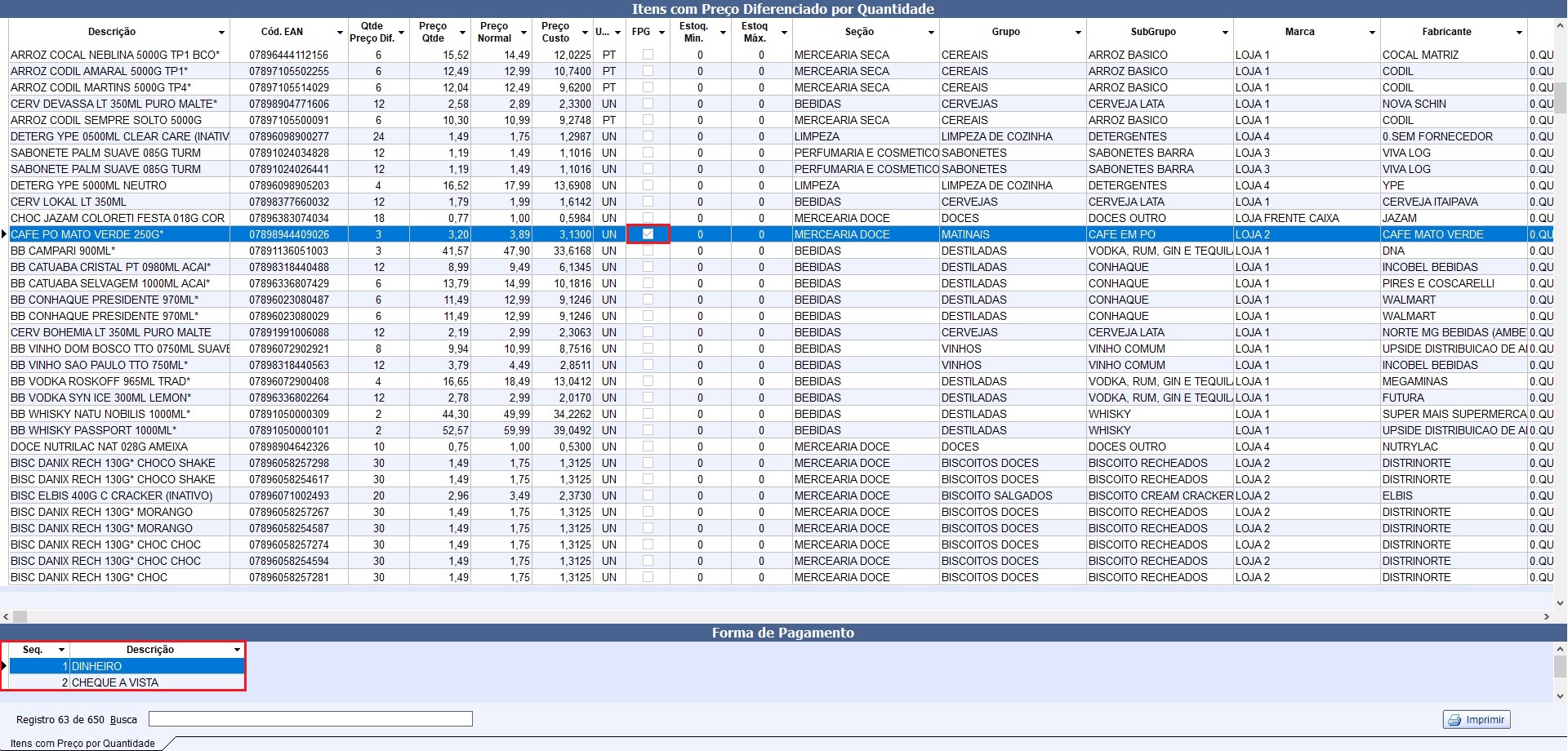Viewport: 1568px width, 751px height.
Task: Click EAN cell 07896336802264
Action: point(289,398)
